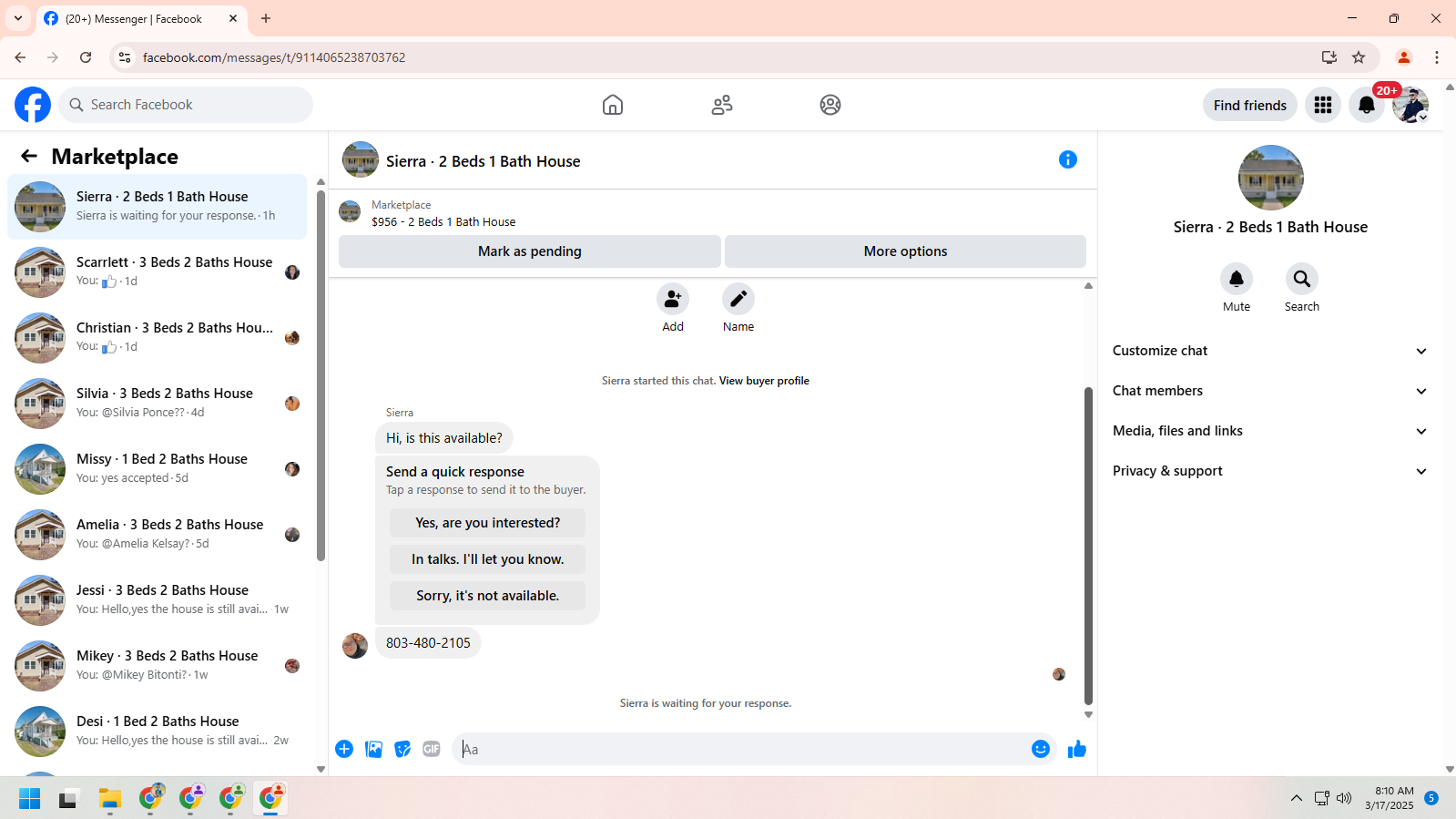Click the browser address bar URL
The width and height of the screenshot is (1456, 819).
coord(274,57)
